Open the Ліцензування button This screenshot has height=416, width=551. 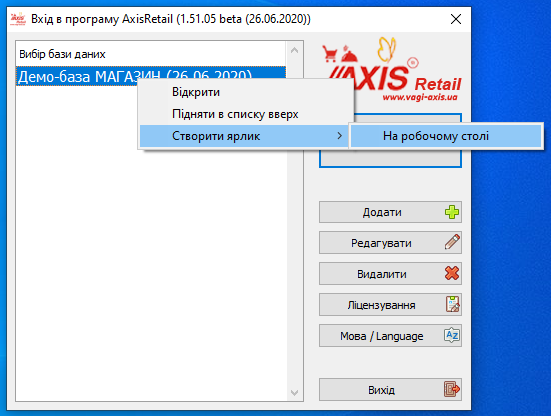tap(390, 305)
